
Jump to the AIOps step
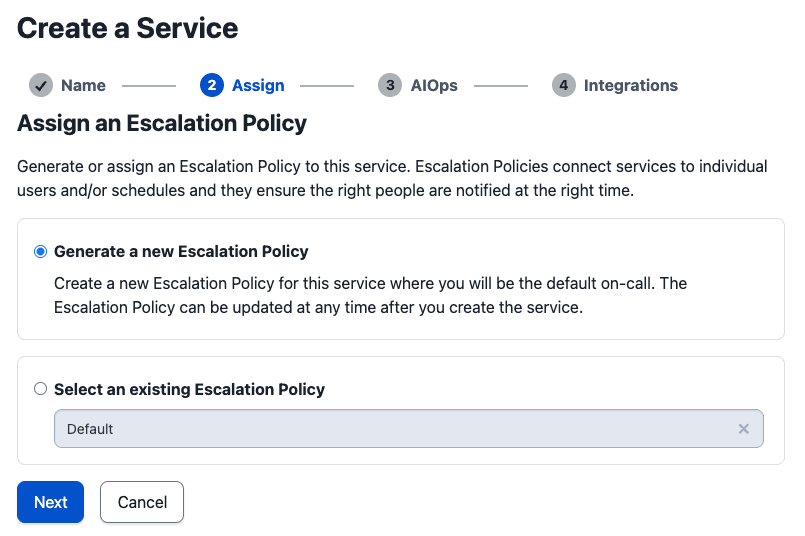pyautogui.click(x=433, y=85)
